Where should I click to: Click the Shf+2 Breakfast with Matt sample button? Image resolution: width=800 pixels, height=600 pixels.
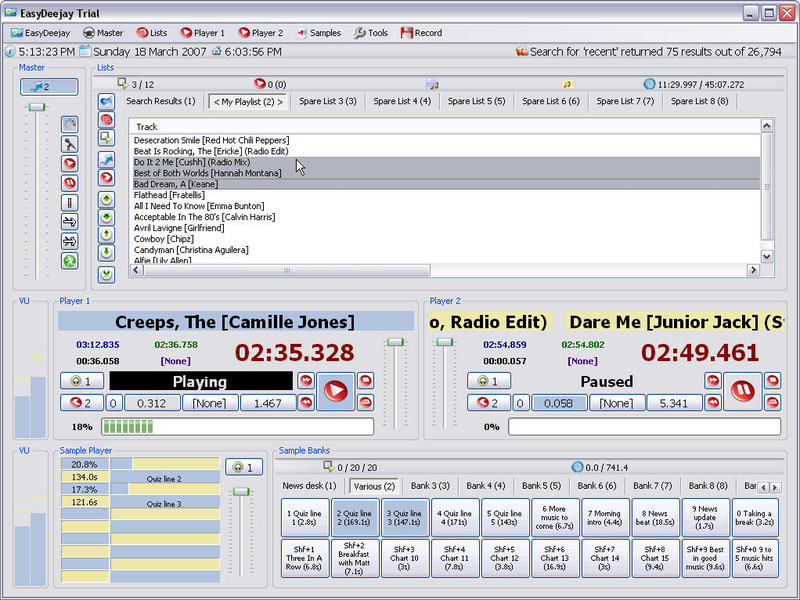click(x=355, y=558)
